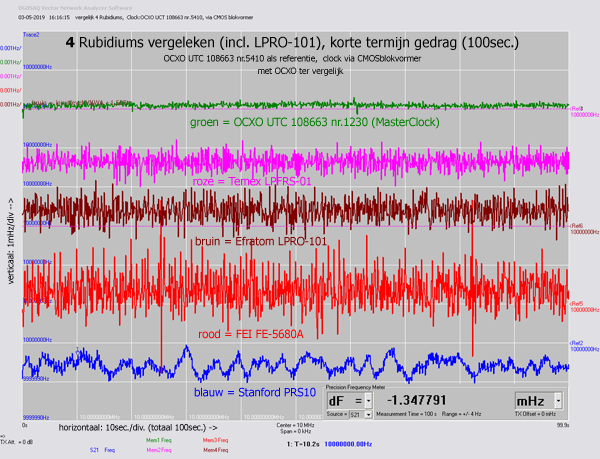Click the blue Ref2 marker at right edge

[577, 343]
